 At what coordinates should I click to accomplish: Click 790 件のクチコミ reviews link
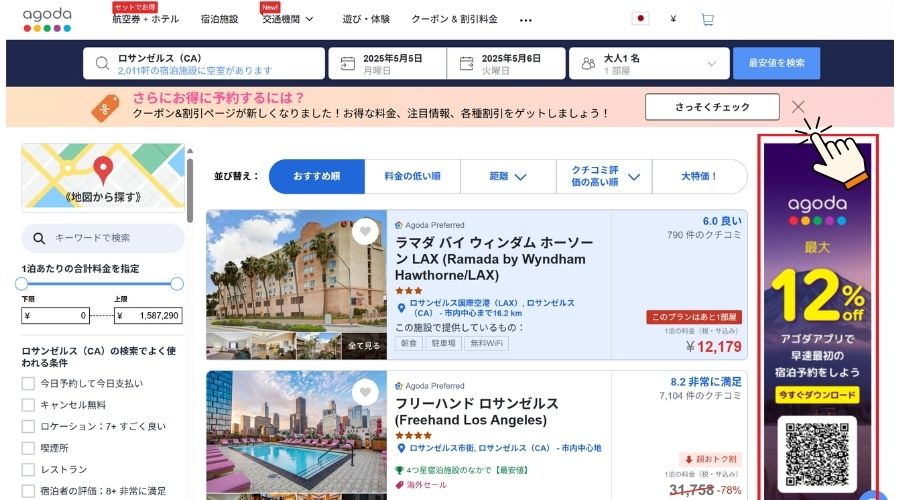pos(704,235)
